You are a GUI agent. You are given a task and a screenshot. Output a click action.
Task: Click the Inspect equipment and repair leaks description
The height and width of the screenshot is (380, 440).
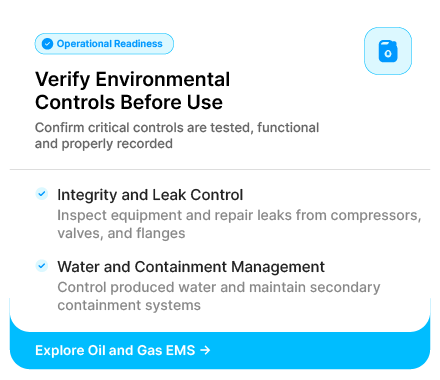coord(239,224)
